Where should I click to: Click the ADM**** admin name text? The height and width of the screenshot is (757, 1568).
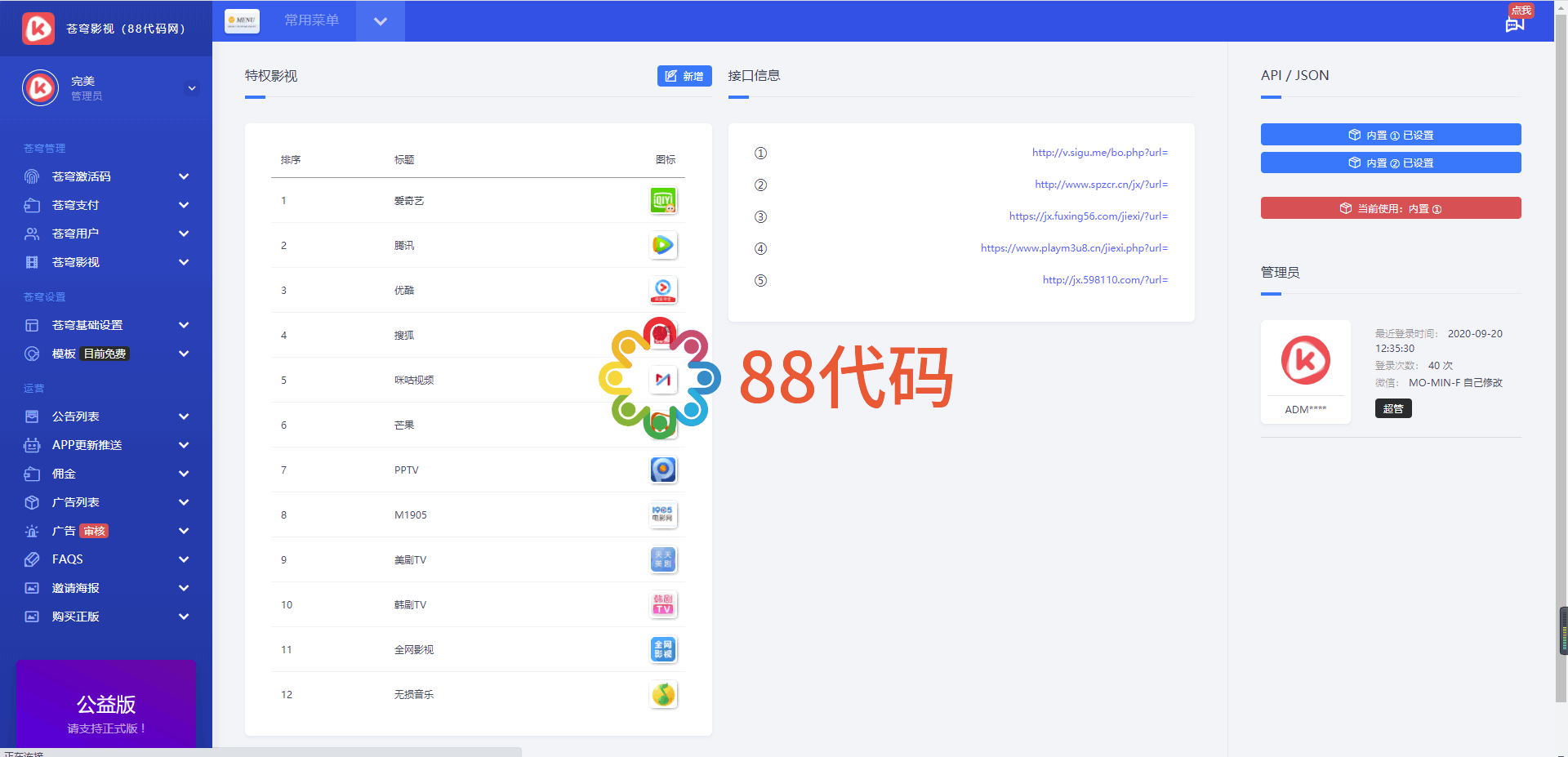[1305, 410]
